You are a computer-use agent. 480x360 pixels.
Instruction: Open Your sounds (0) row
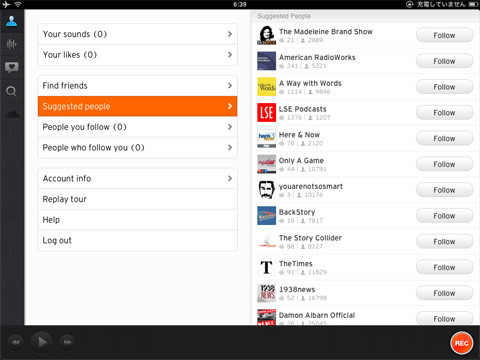pyautogui.click(x=137, y=34)
